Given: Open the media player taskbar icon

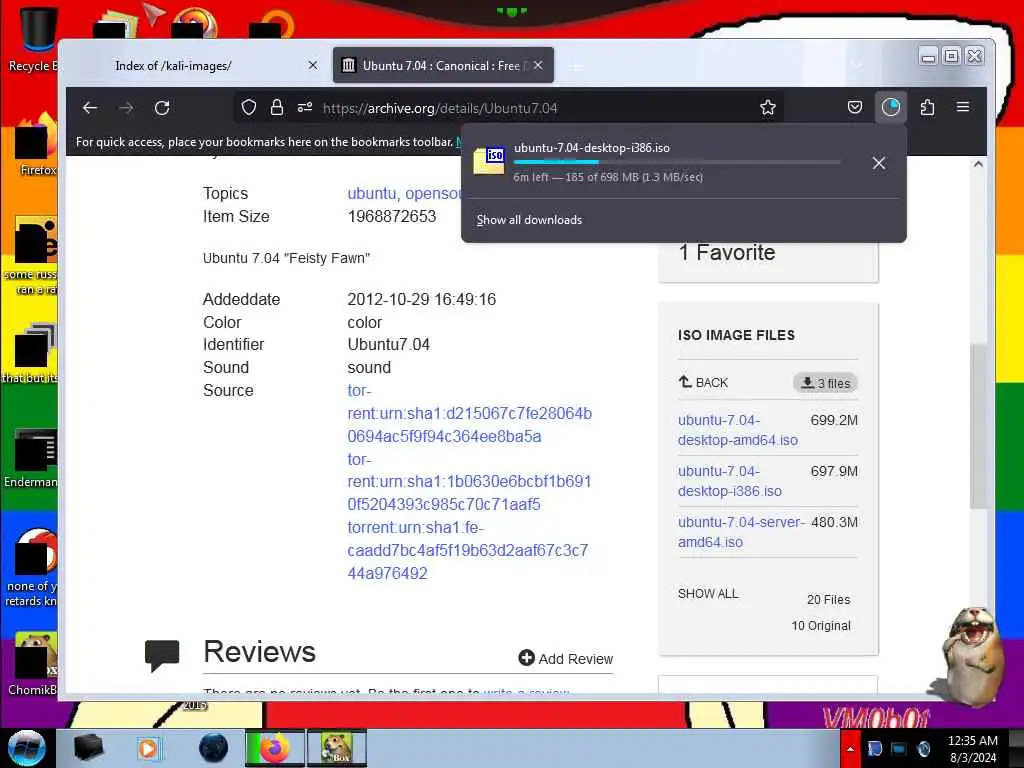Looking at the screenshot, I should tap(148, 748).
